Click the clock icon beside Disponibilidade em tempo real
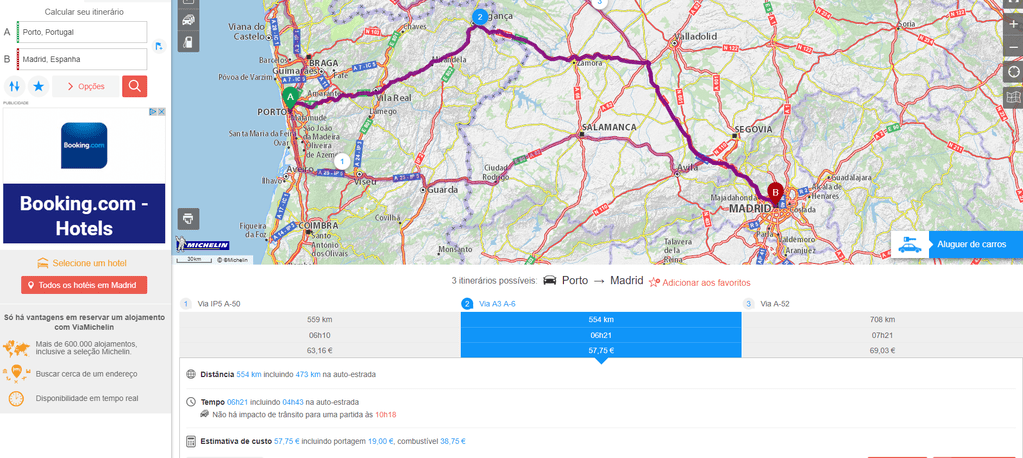Viewport: 1023px width, 458px height. 16,398
